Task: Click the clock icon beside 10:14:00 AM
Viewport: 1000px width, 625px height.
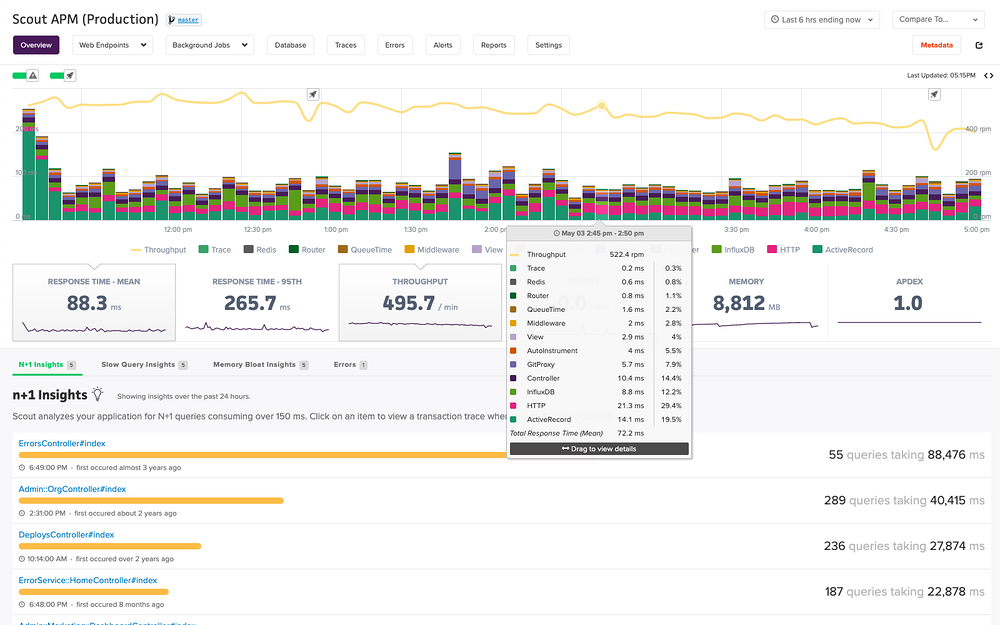Action: [22, 559]
